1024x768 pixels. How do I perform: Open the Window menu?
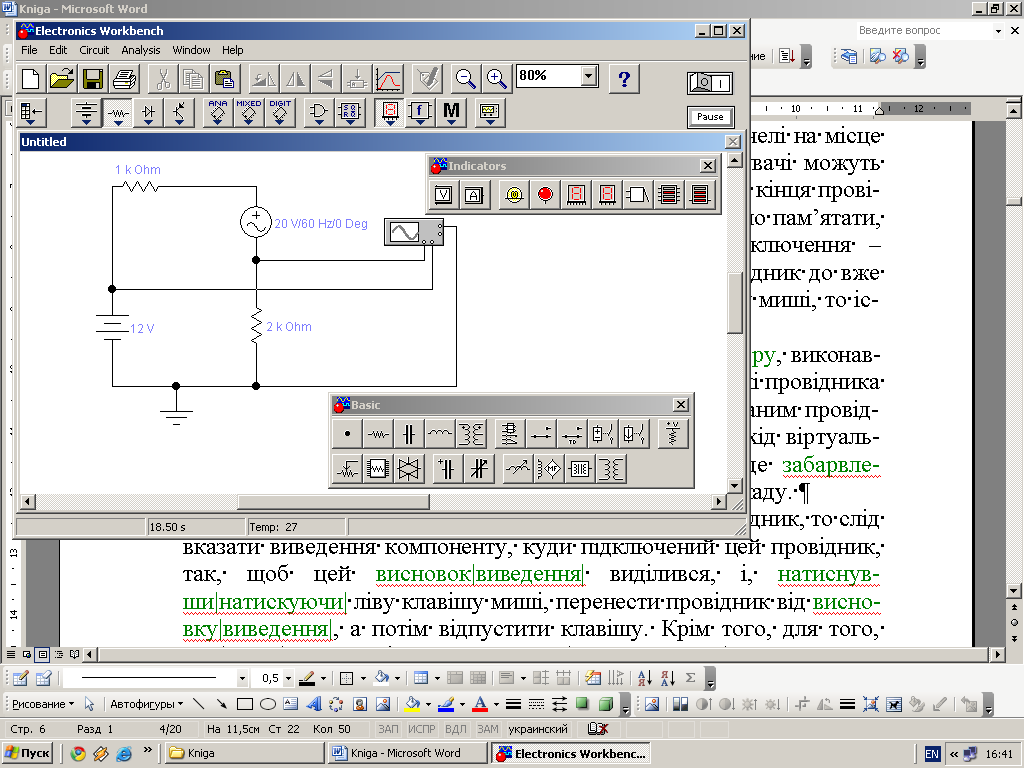point(191,50)
